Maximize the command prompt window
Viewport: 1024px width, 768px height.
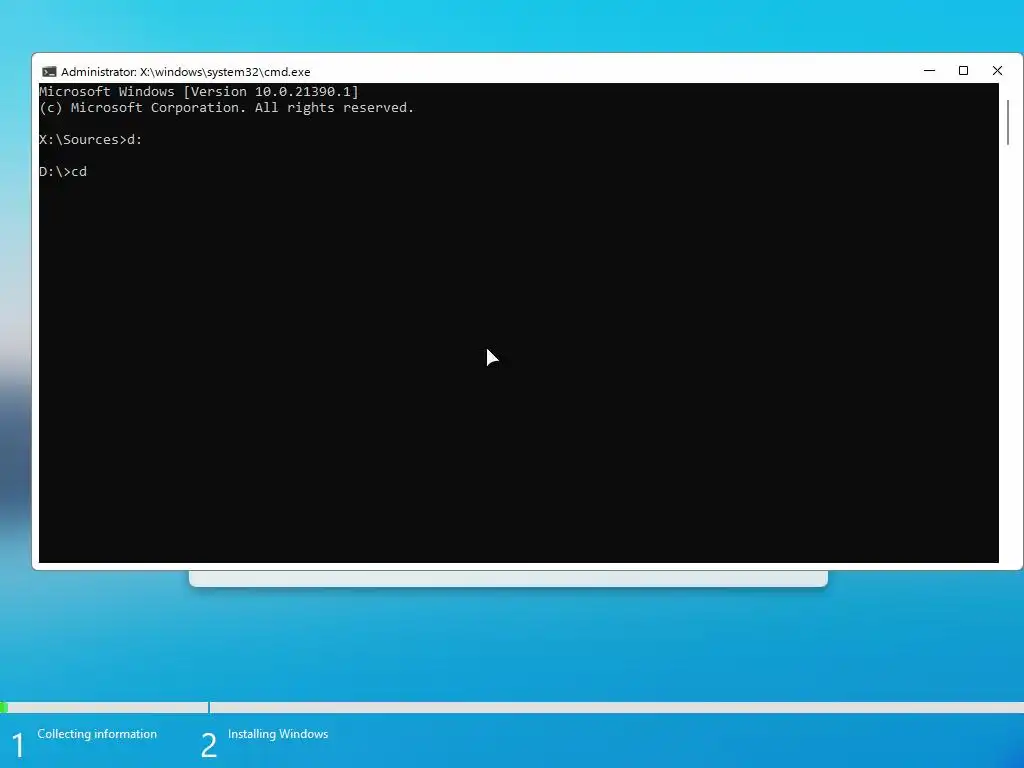[x=963, y=71]
